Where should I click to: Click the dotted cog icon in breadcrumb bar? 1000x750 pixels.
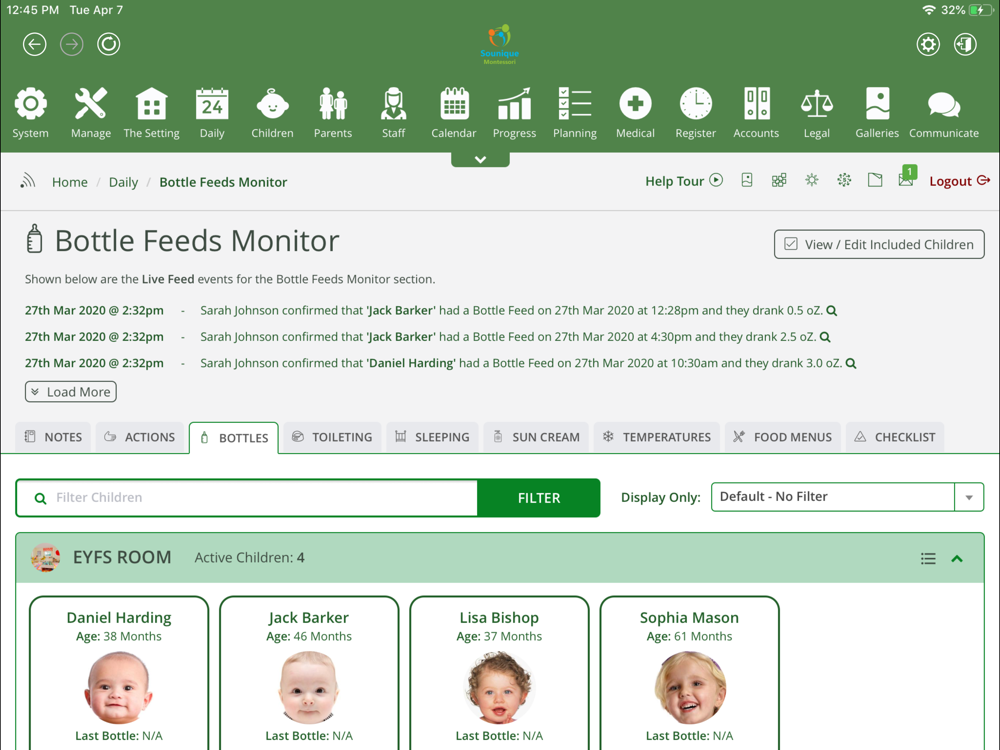(x=844, y=180)
